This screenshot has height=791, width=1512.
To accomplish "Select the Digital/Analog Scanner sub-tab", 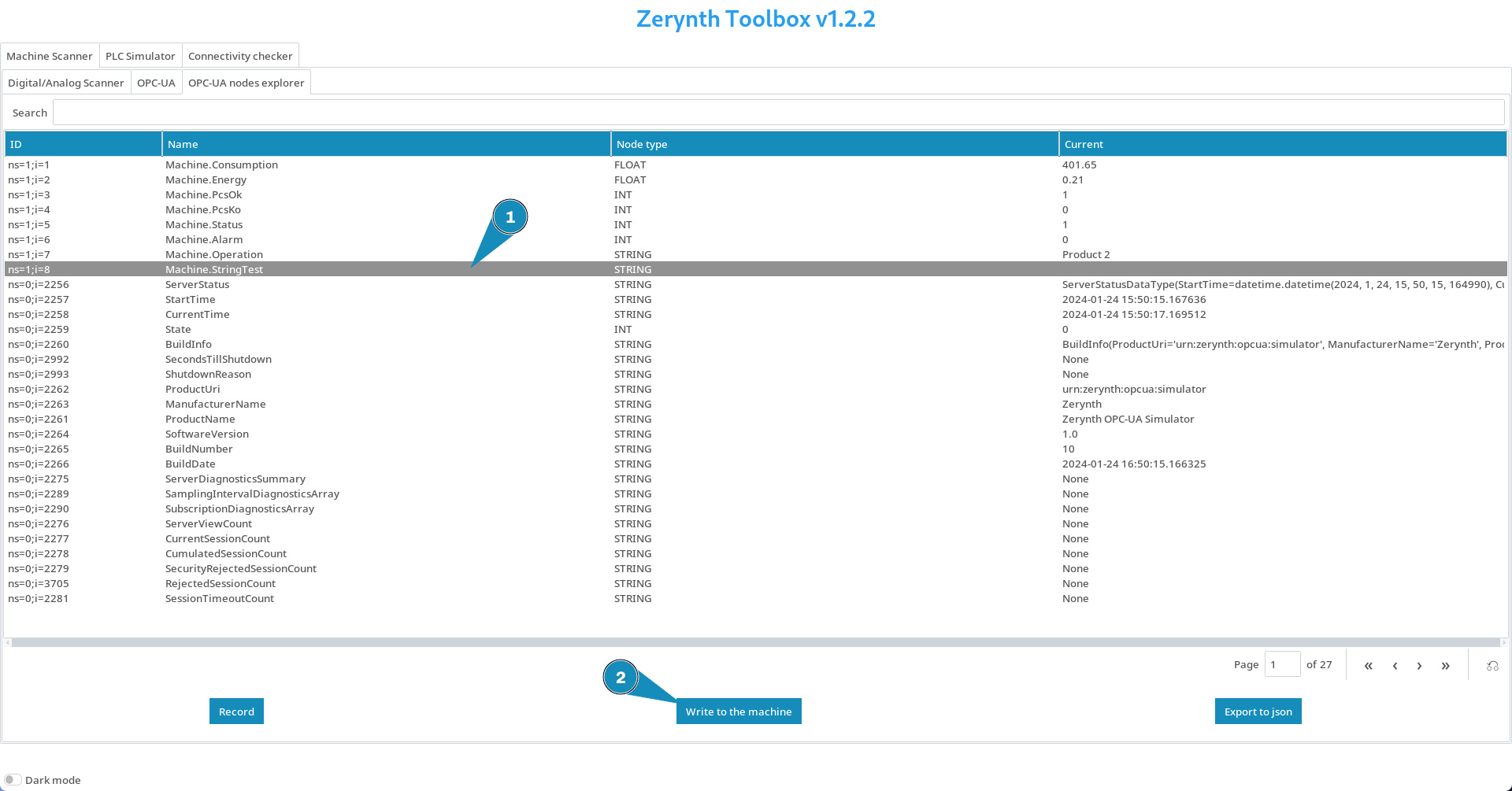I will (x=66, y=83).
